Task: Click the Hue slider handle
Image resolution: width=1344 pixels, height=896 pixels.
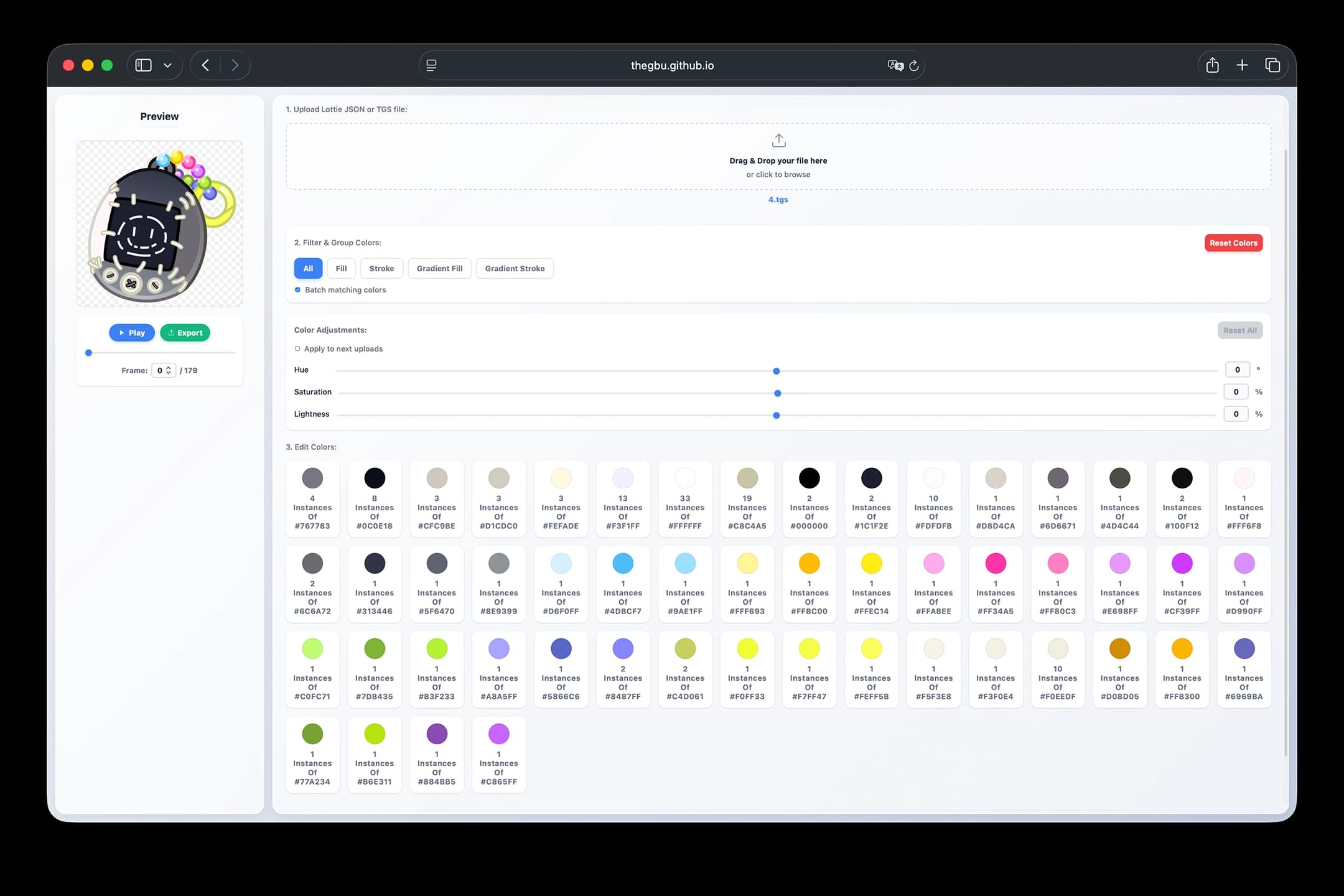Action: click(776, 371)
